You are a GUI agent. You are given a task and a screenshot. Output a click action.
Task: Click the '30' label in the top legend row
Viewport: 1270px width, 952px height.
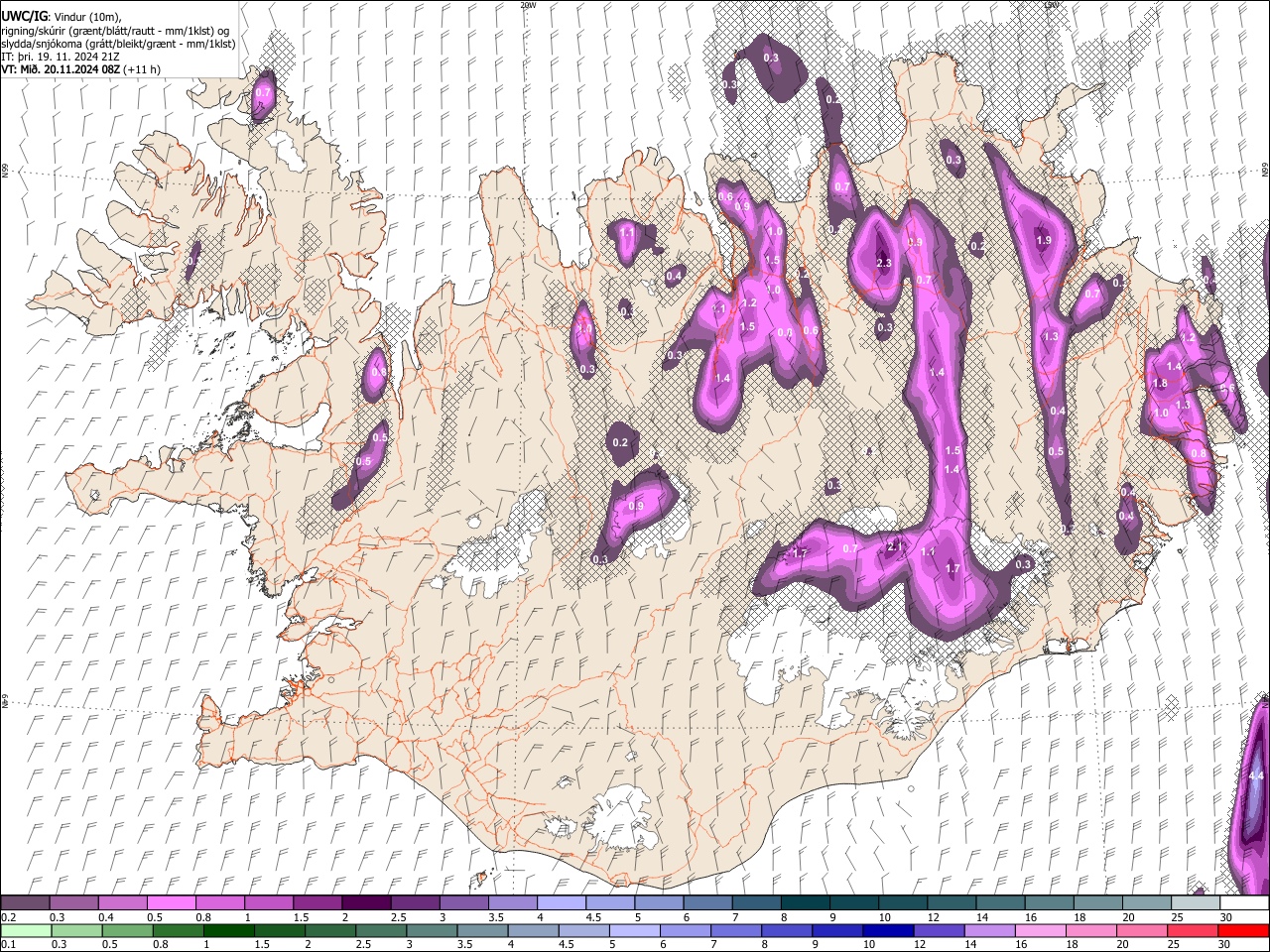click(1226, 917)
